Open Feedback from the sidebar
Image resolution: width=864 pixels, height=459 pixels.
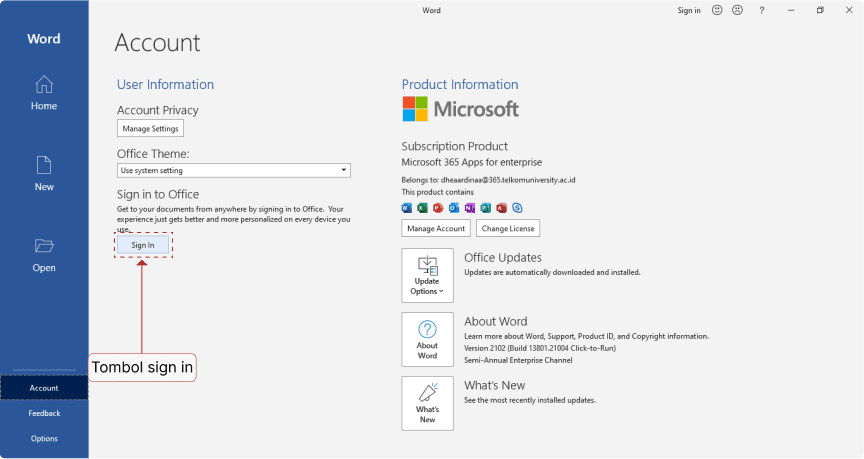(x=44, y=413)
